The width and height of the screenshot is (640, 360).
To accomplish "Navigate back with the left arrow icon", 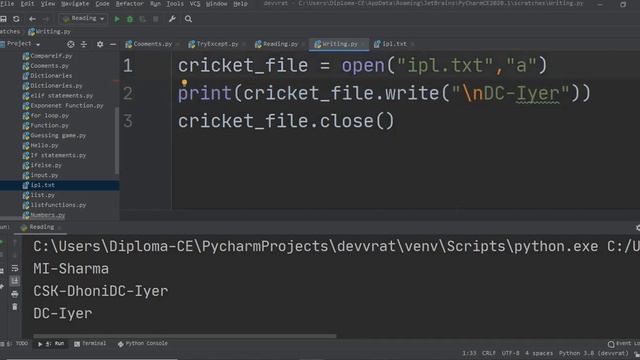I will (x=32, y=19).
